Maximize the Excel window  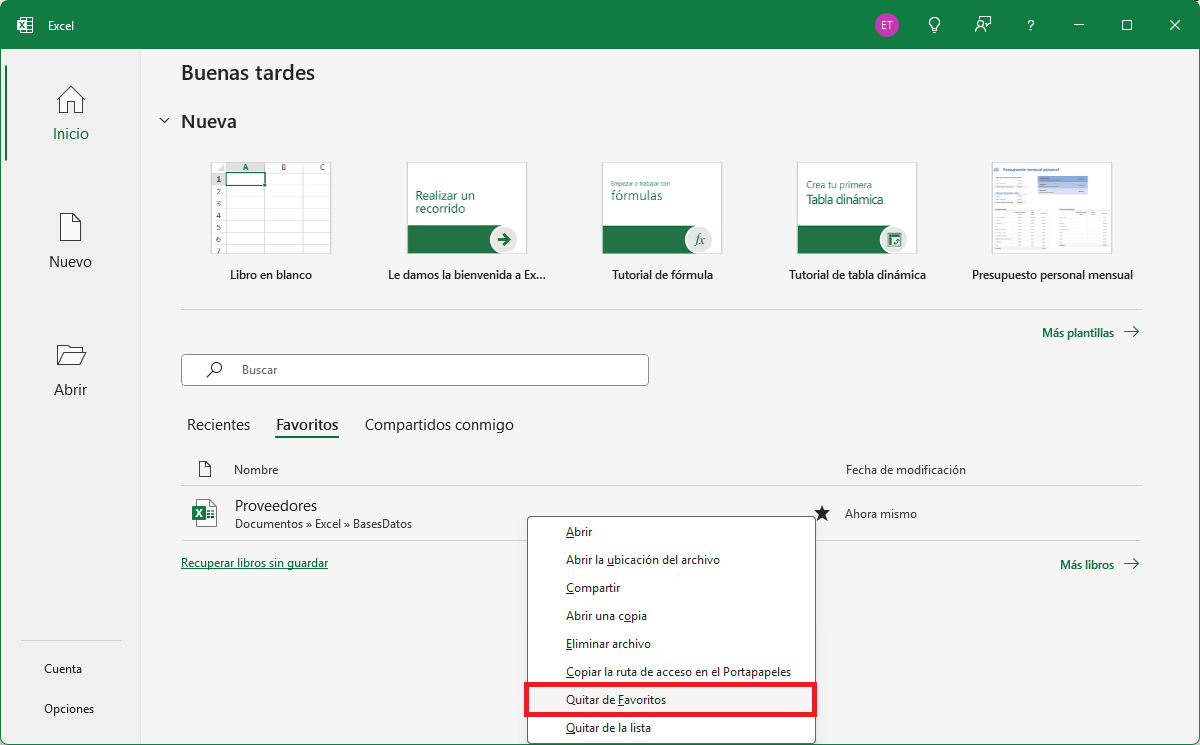pyautogui.click(x=1127, y=25)
